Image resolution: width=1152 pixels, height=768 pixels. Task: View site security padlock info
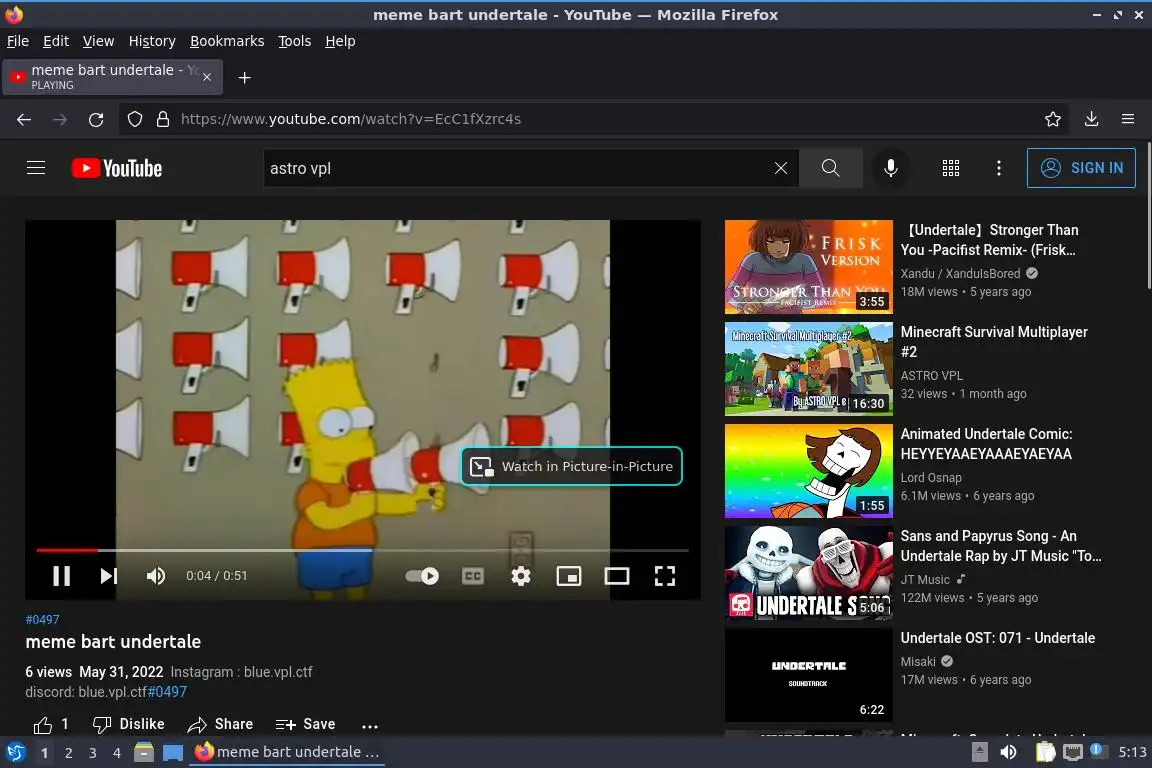(163, 119)
